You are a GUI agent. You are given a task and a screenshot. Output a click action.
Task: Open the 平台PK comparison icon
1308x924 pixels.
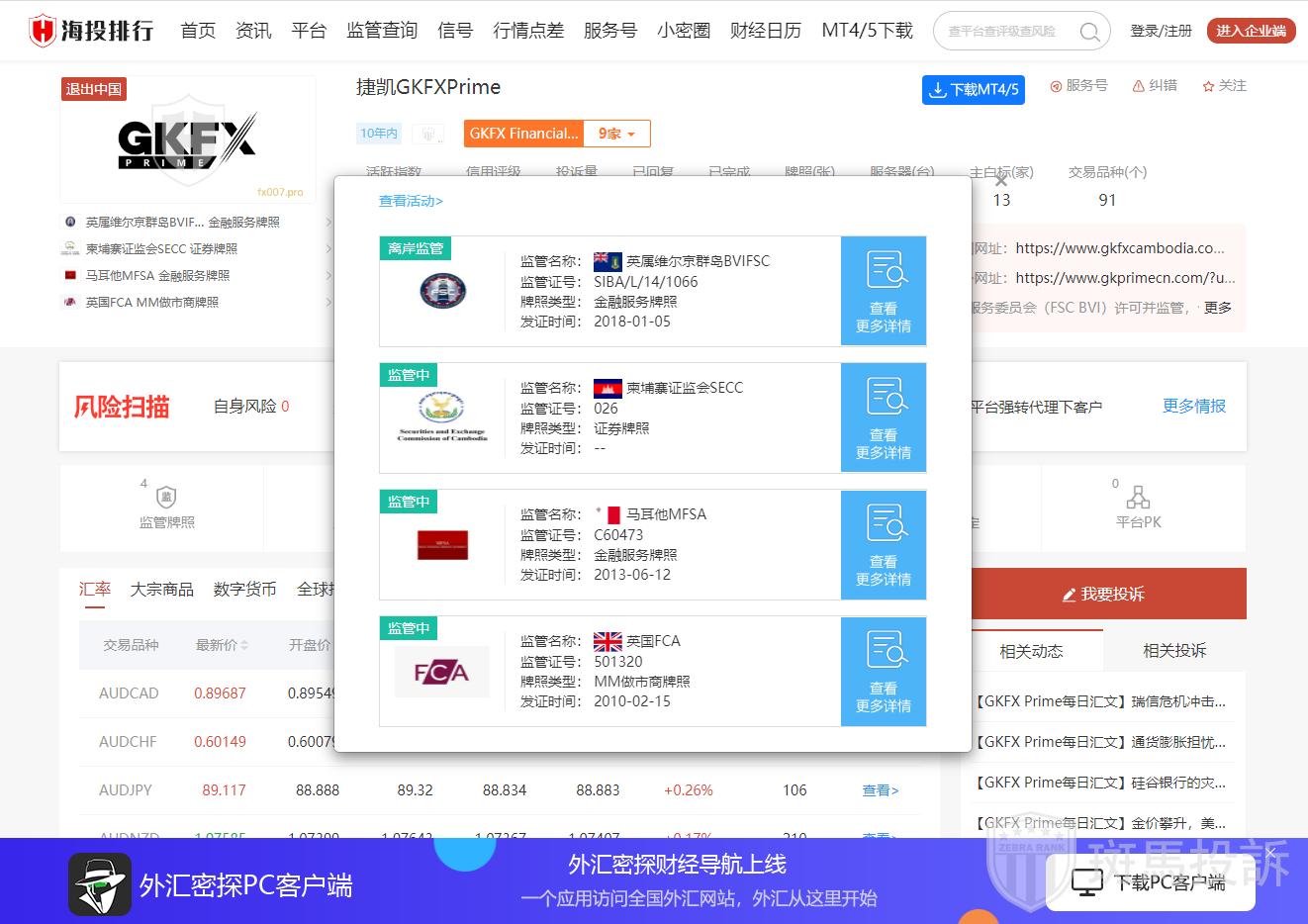pos(1138,498)
